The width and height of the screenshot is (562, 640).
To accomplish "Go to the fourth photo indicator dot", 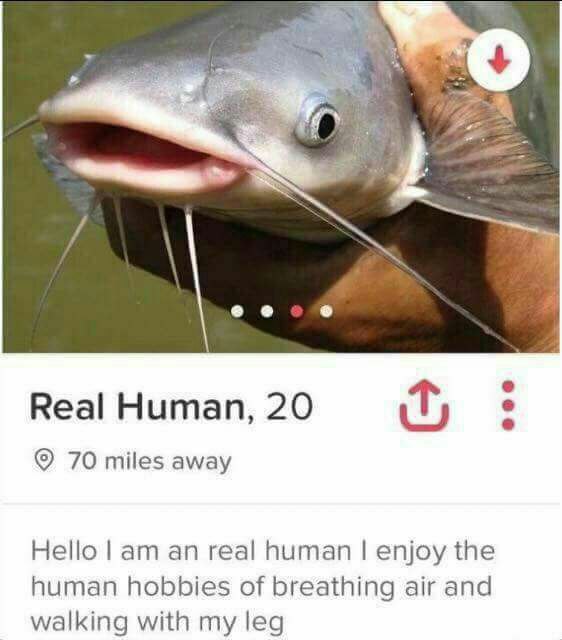I will point(326,311).
